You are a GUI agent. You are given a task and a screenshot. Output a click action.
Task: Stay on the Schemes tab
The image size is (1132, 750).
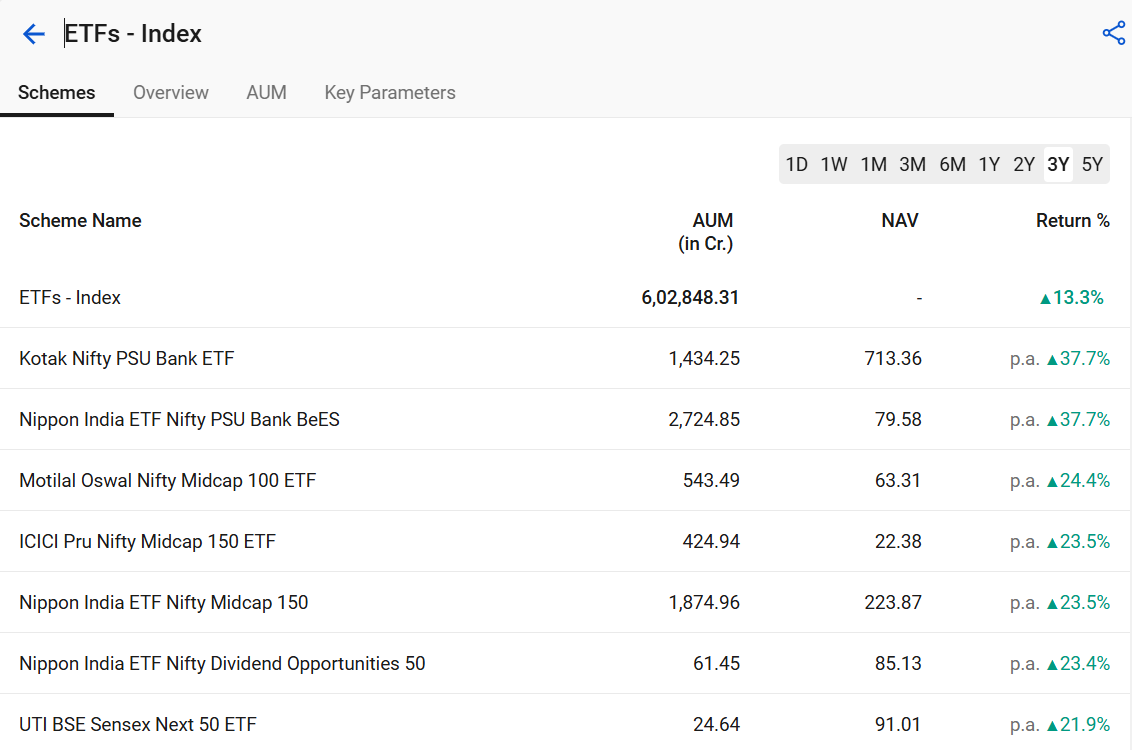[x=56, y=92]
